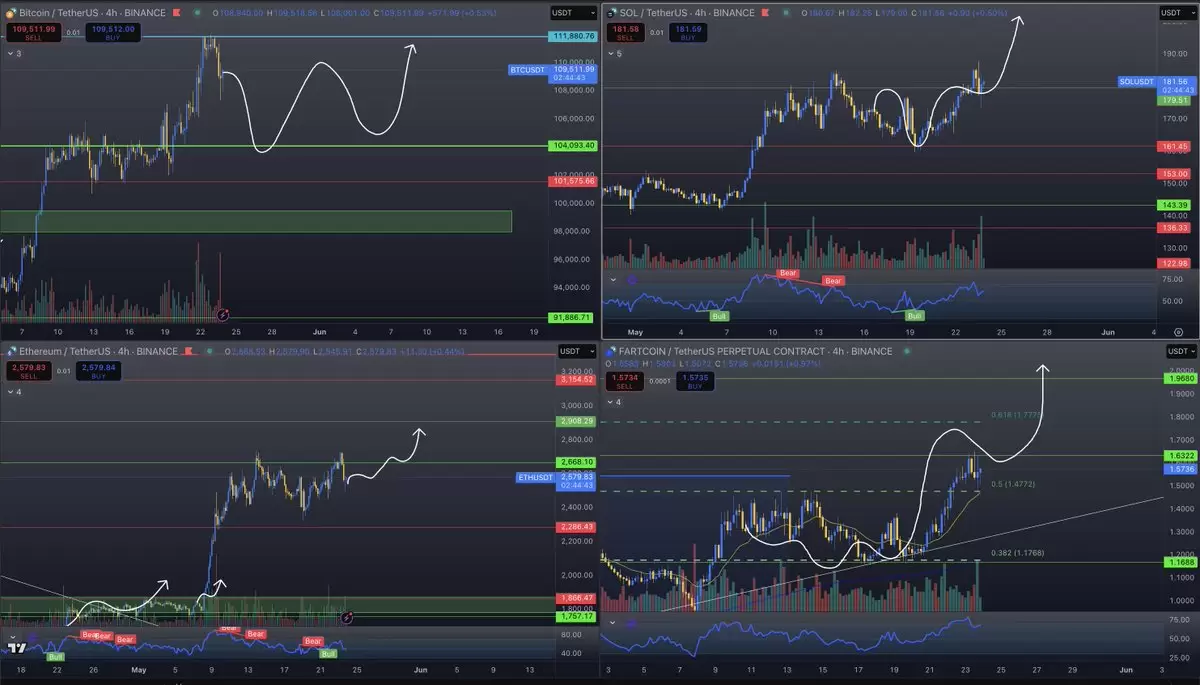Click the 111,880.76 level label on Bitcoin chart

click(574, 37)
